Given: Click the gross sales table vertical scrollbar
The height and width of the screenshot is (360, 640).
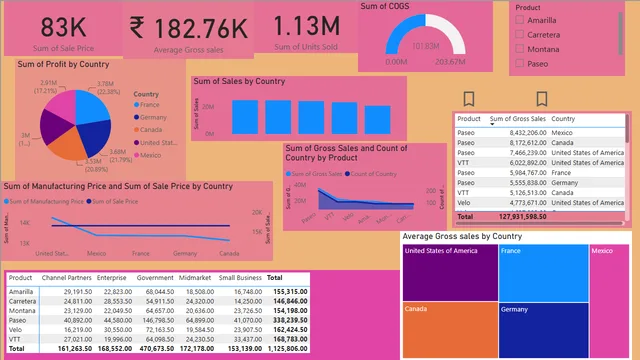Looking at the screenshot, I should [x=627, y=129].
